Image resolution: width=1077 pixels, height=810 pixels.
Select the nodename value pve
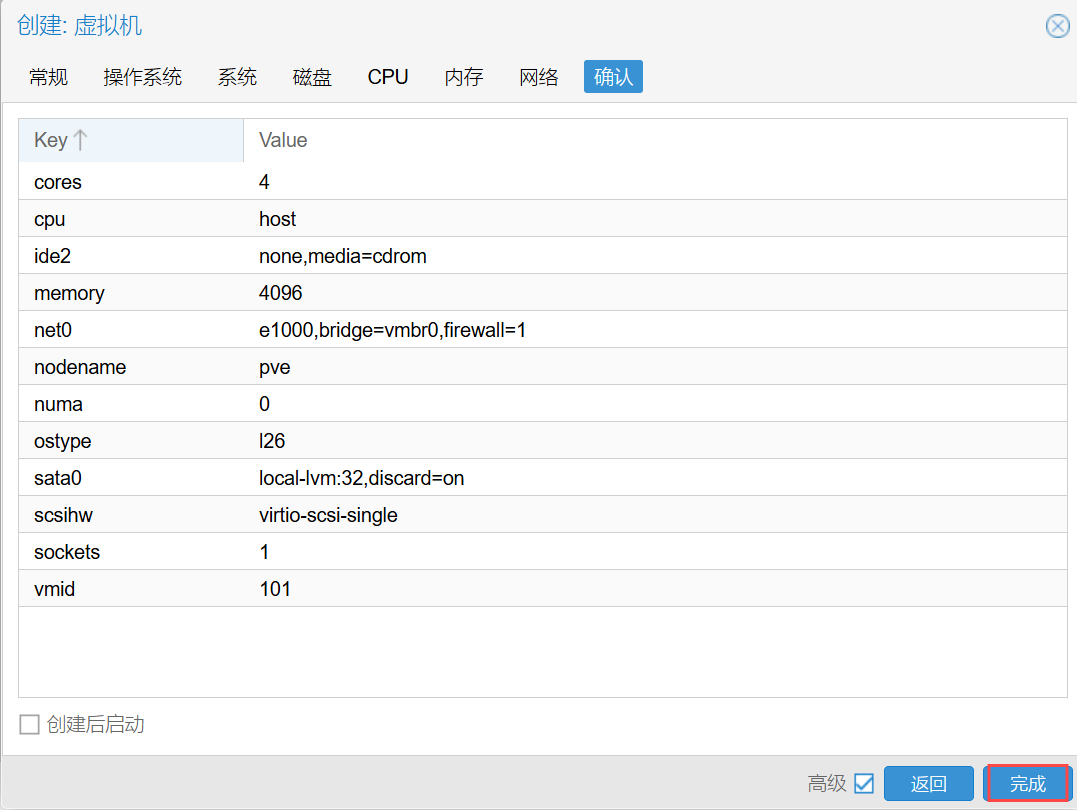(275, 368)
